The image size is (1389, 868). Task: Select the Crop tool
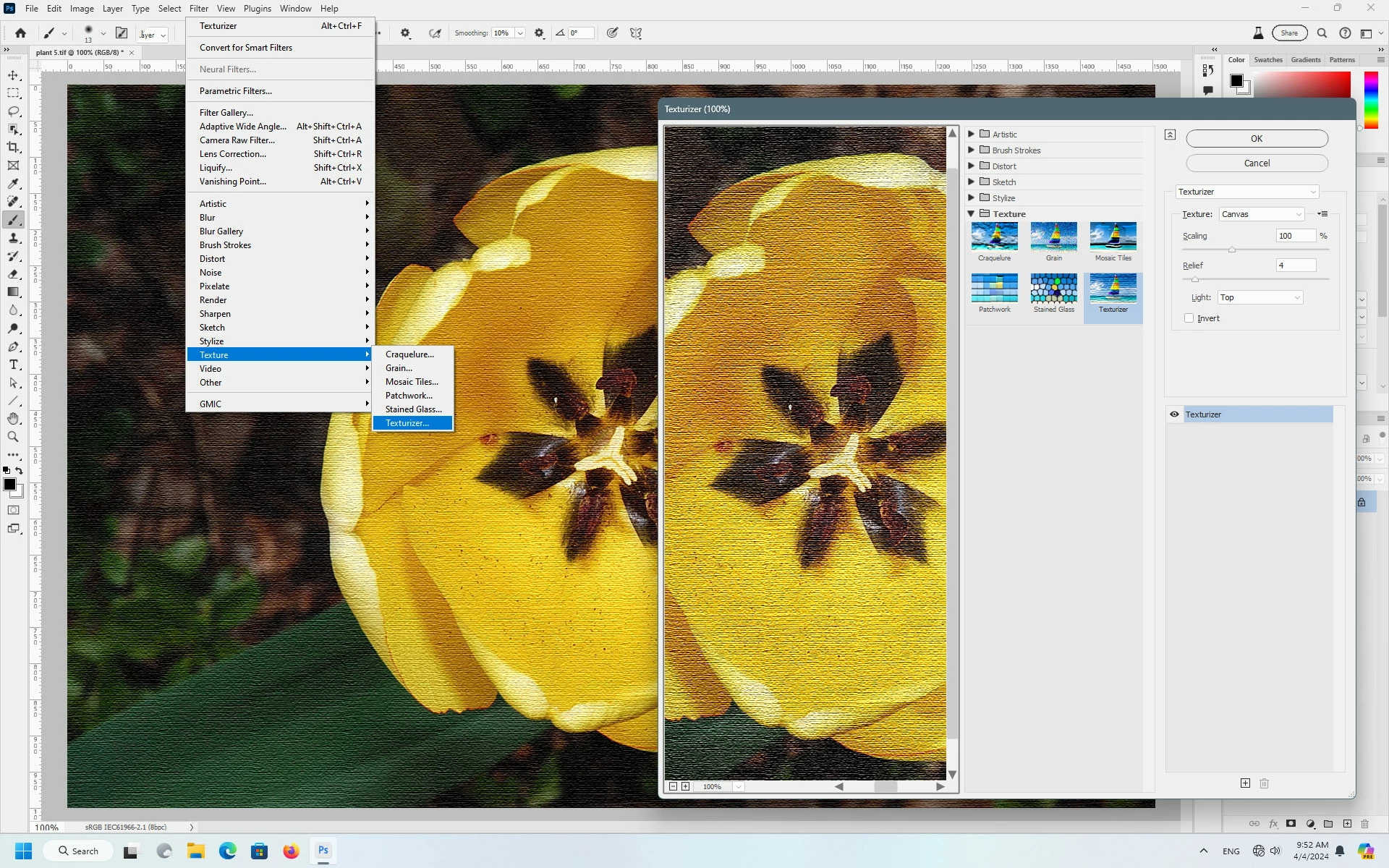coord(13,148)
